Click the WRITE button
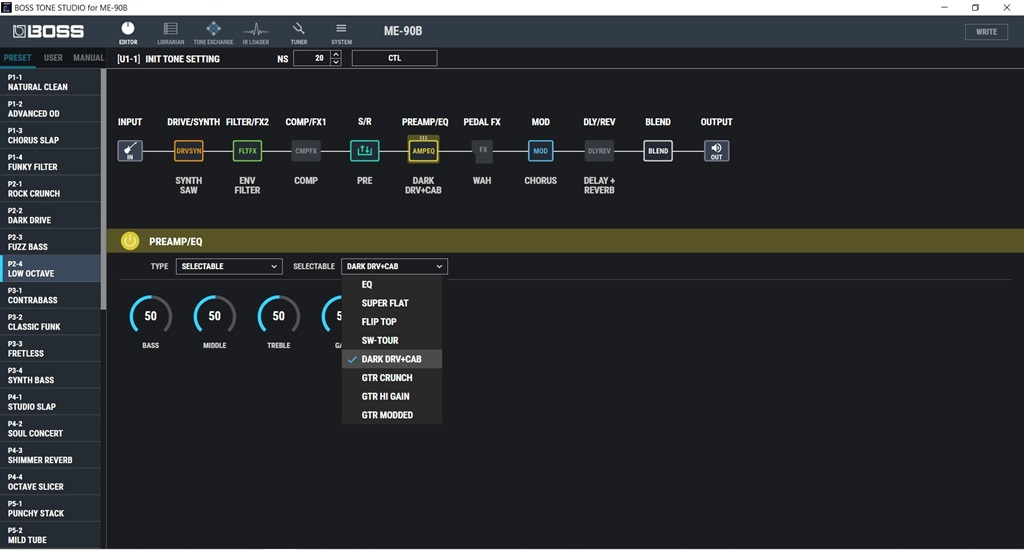1024x550 pixels. [986, 31]
